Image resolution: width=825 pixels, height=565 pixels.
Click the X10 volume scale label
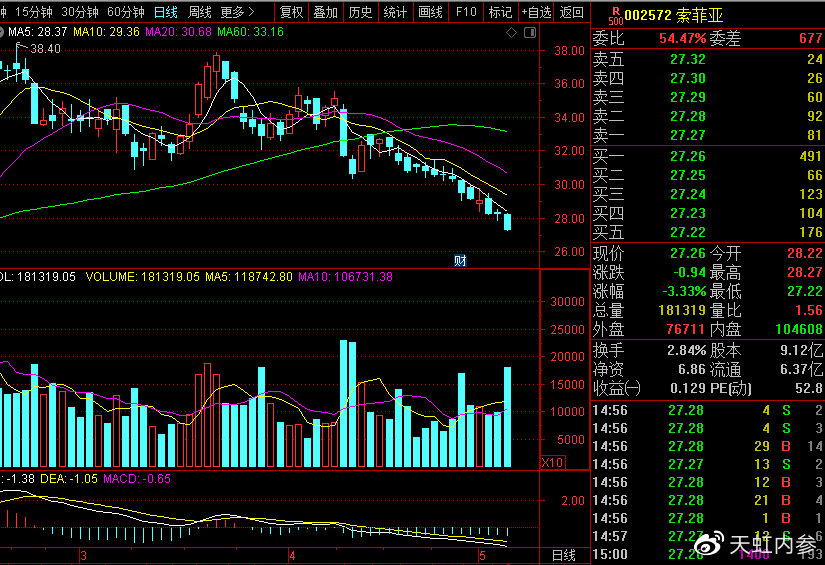(551, 462)
